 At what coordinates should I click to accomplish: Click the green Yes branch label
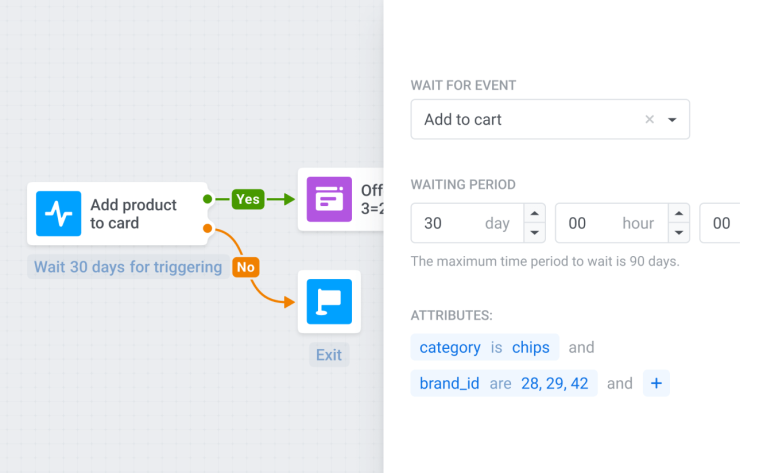coord(247,199)
